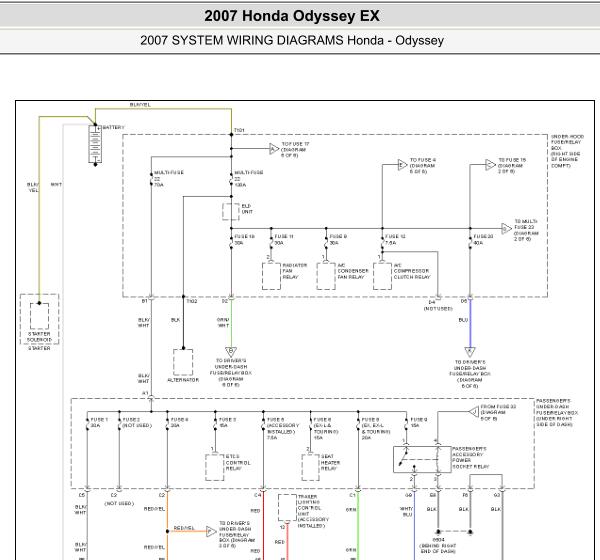Viewport: 600px width, 560px height.
Task: Click the A/C compressor clutch relay box
Action: click(382, 276)
